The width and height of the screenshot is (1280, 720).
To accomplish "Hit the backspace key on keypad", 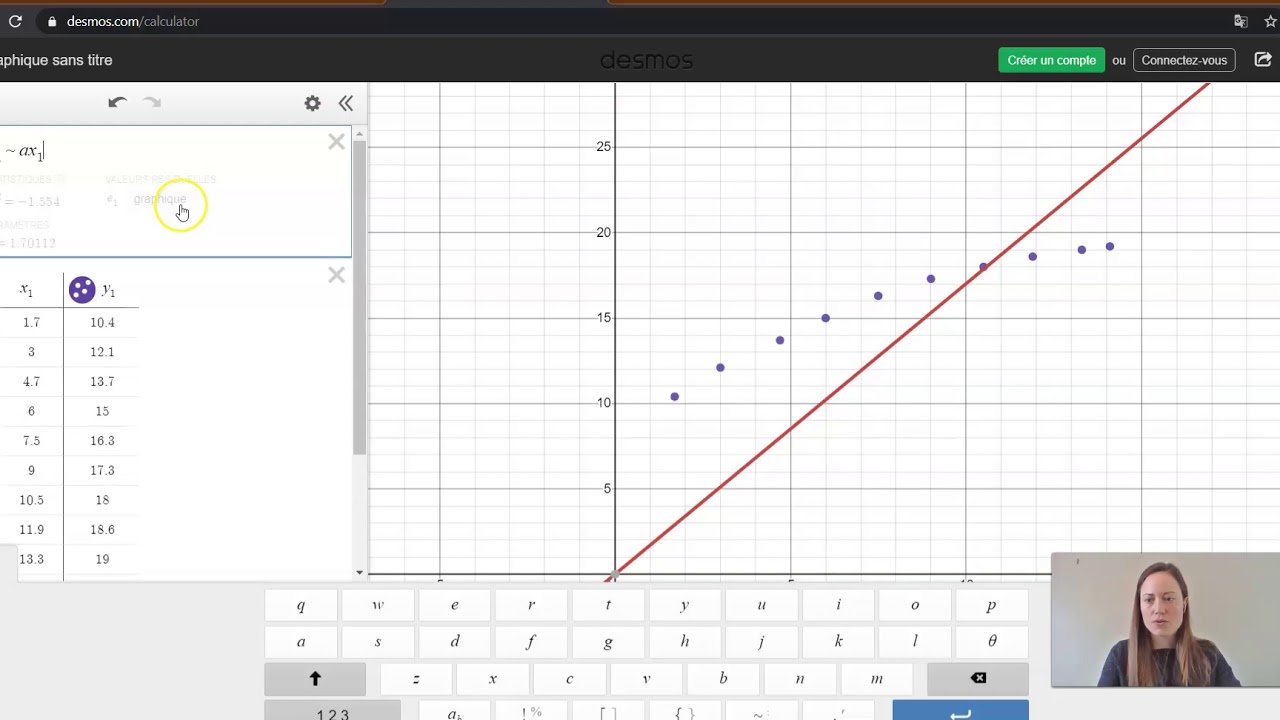I will click(978, 679).
